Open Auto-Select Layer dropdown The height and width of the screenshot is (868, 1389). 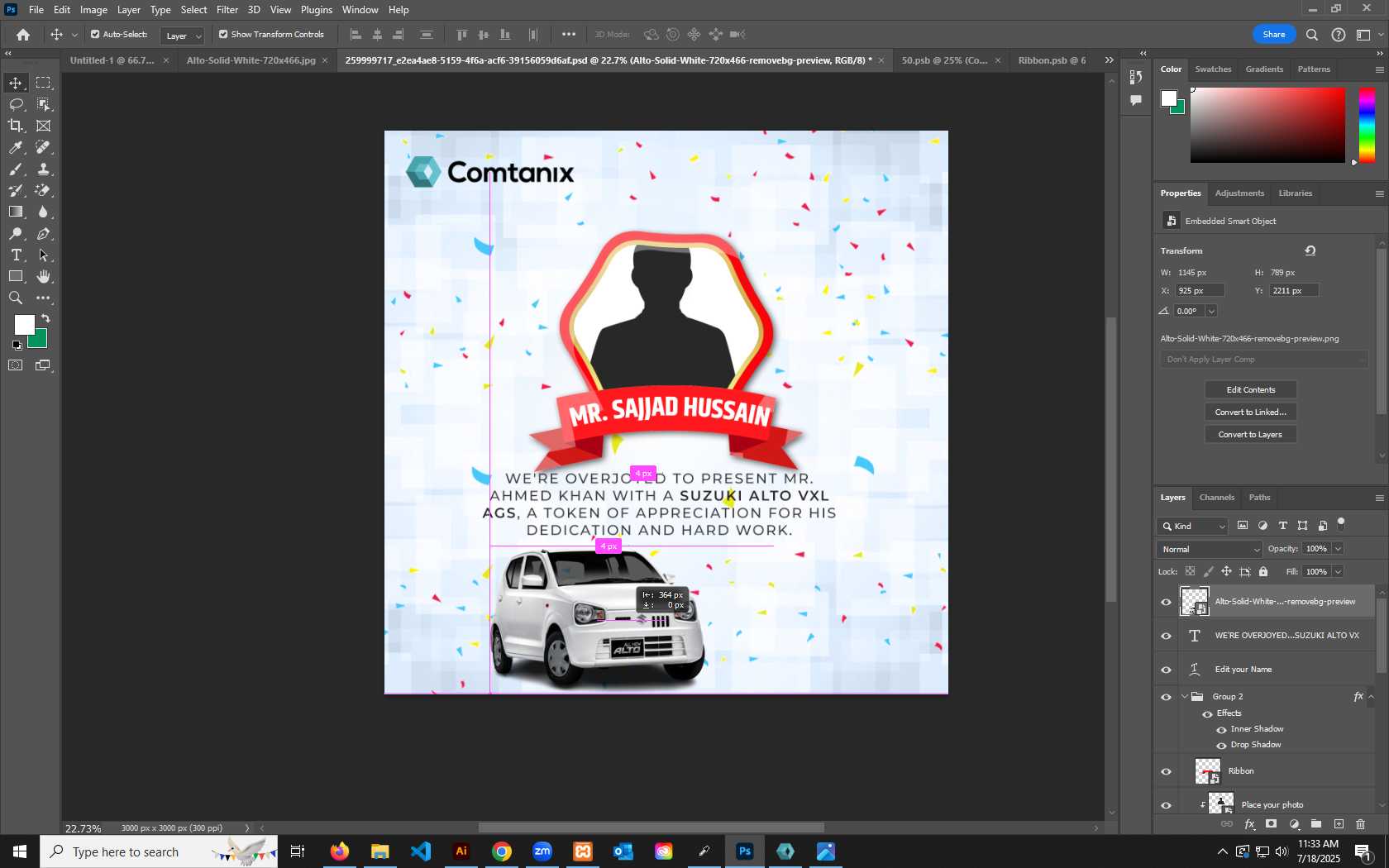[183, 36]
